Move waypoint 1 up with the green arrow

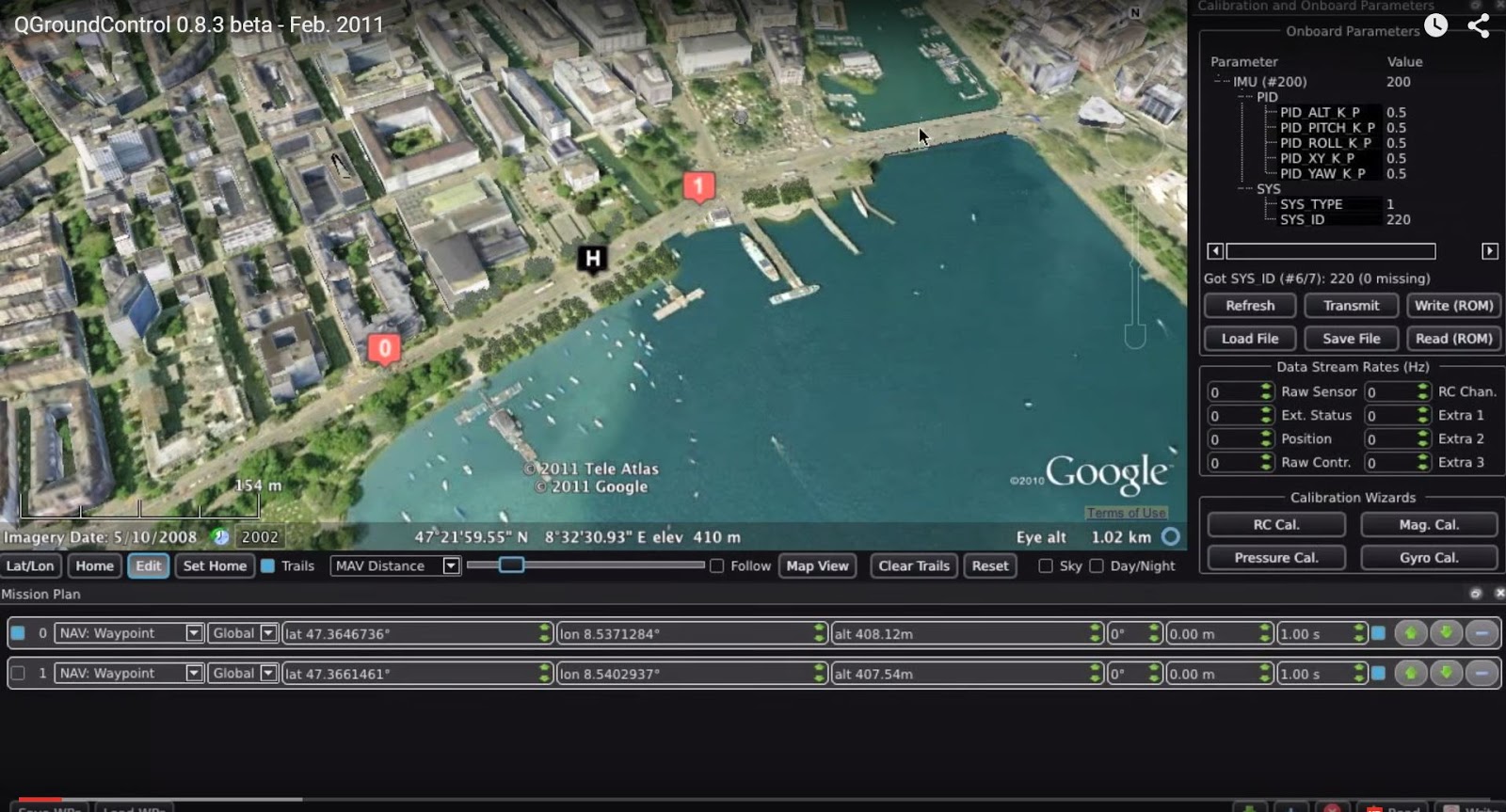point(1410,673)
